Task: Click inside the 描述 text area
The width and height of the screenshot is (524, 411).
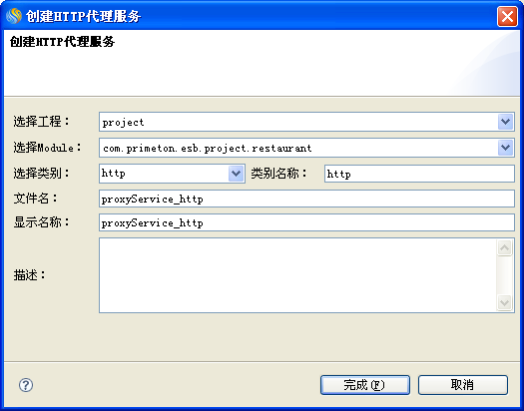Action: (298, 275)
